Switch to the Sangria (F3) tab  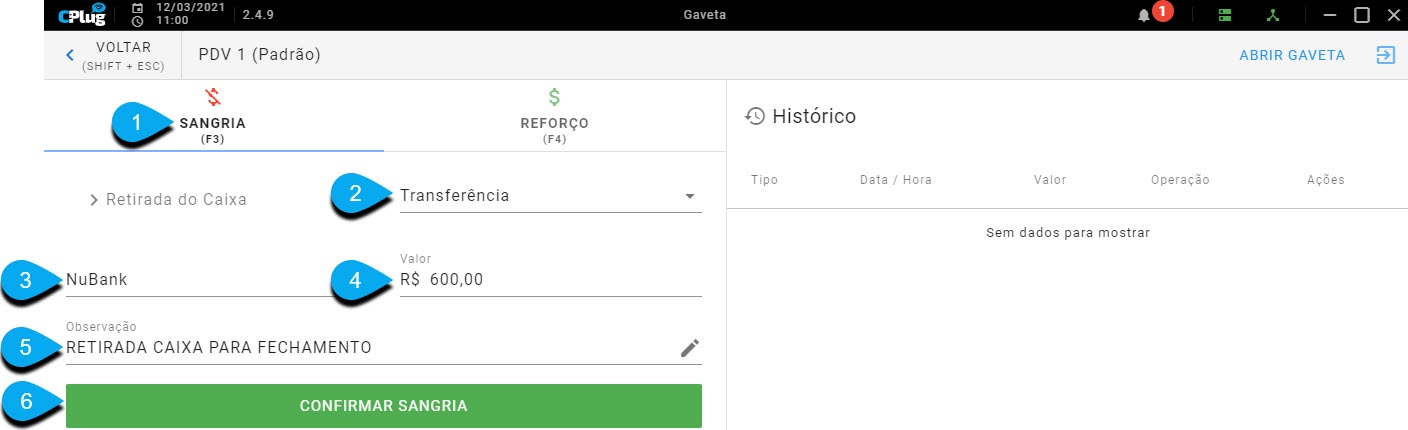tap(213, 116)
